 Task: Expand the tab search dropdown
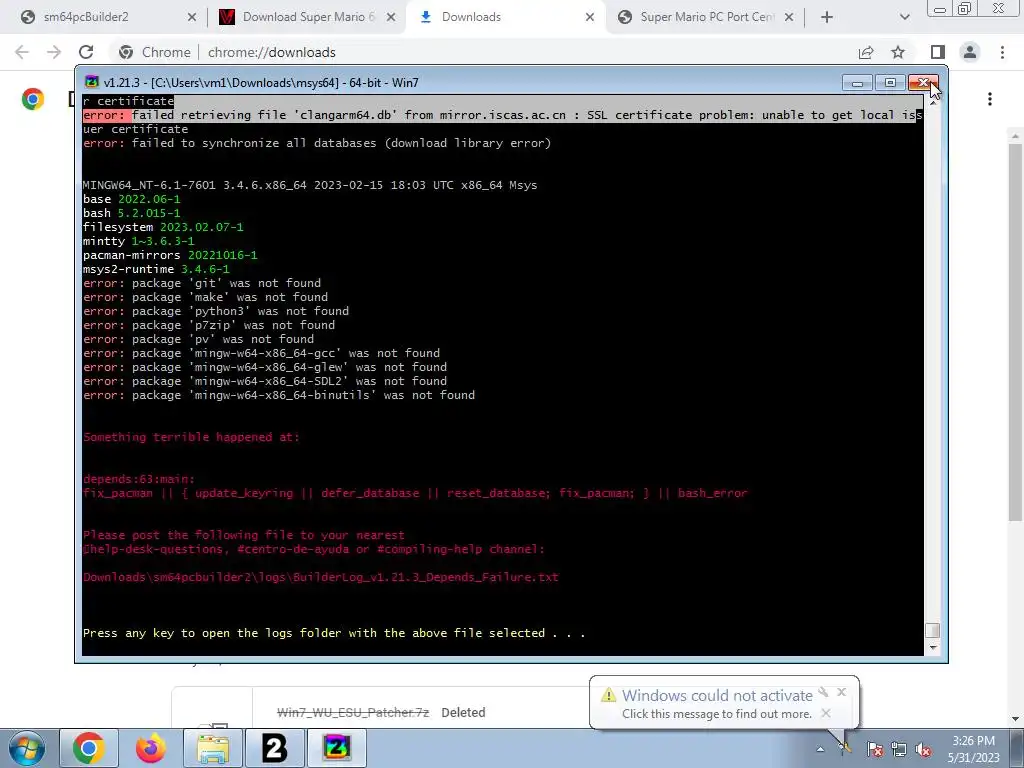904,18
